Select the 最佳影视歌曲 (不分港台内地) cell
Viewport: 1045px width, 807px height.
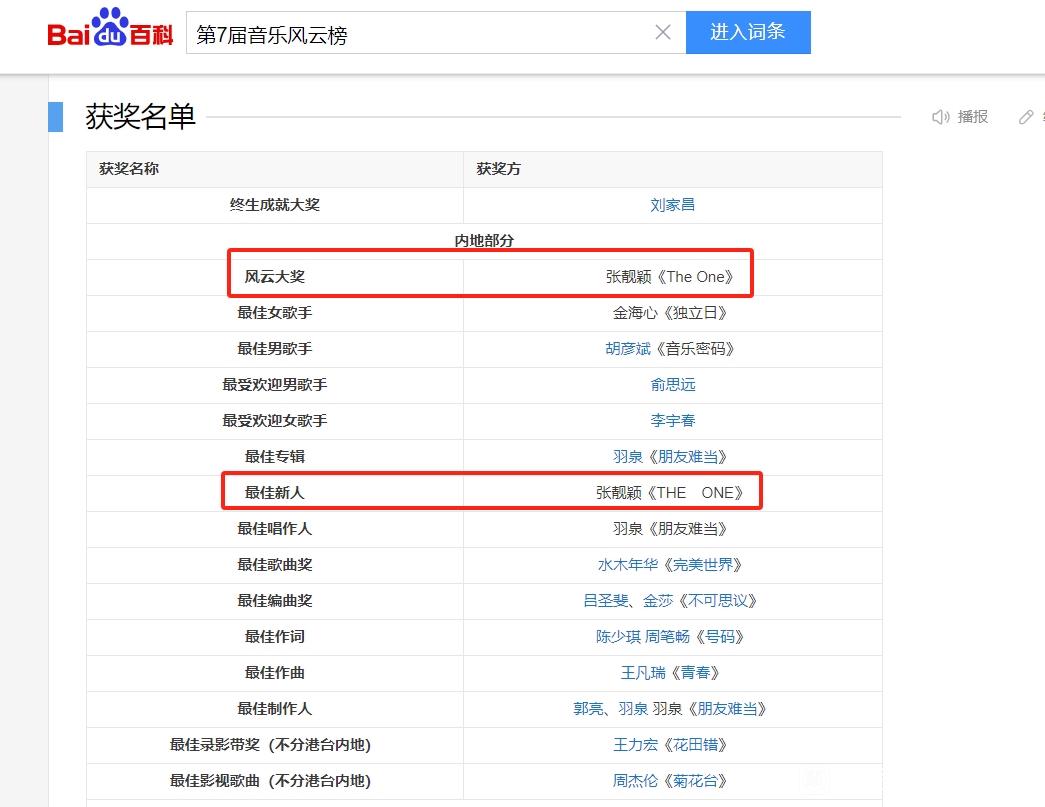click(x=275, y=780)
